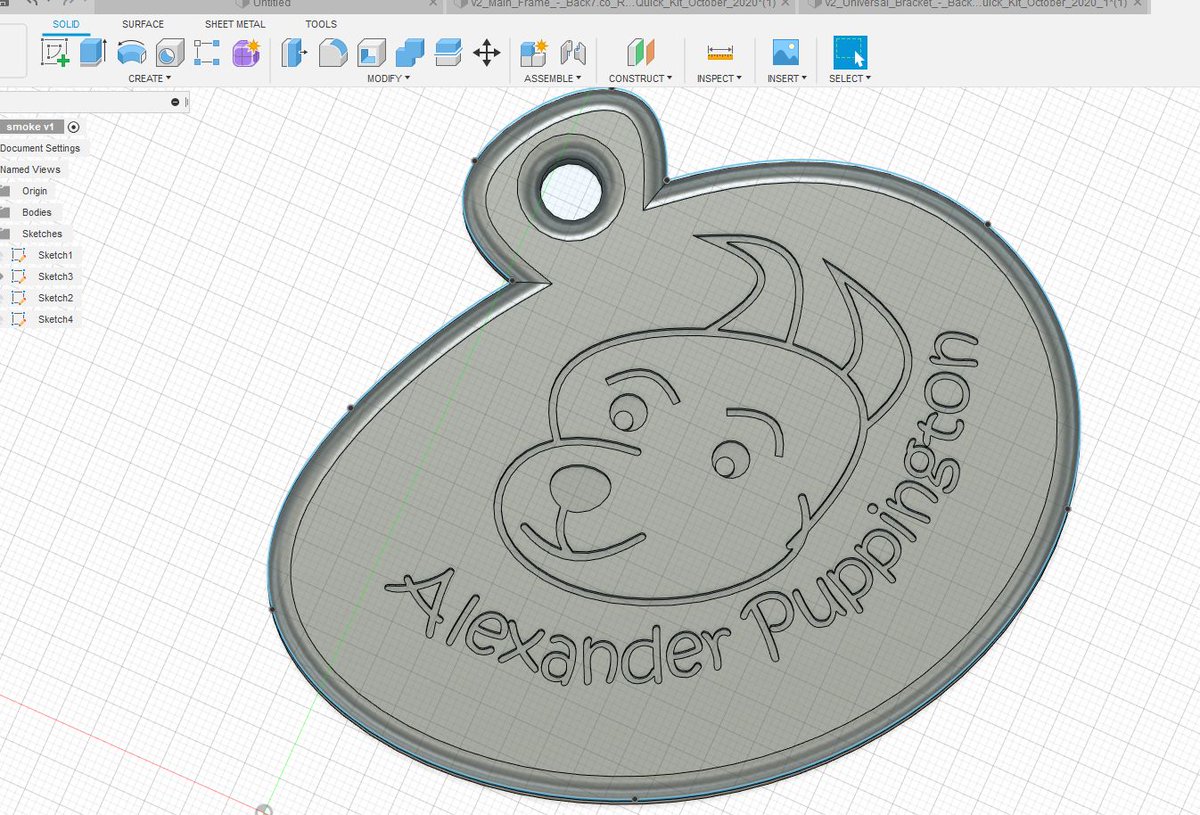The width and height of the screenshot is (1200, 815).
Task: Select the Offset Face tool
Action: click(448, 53)
